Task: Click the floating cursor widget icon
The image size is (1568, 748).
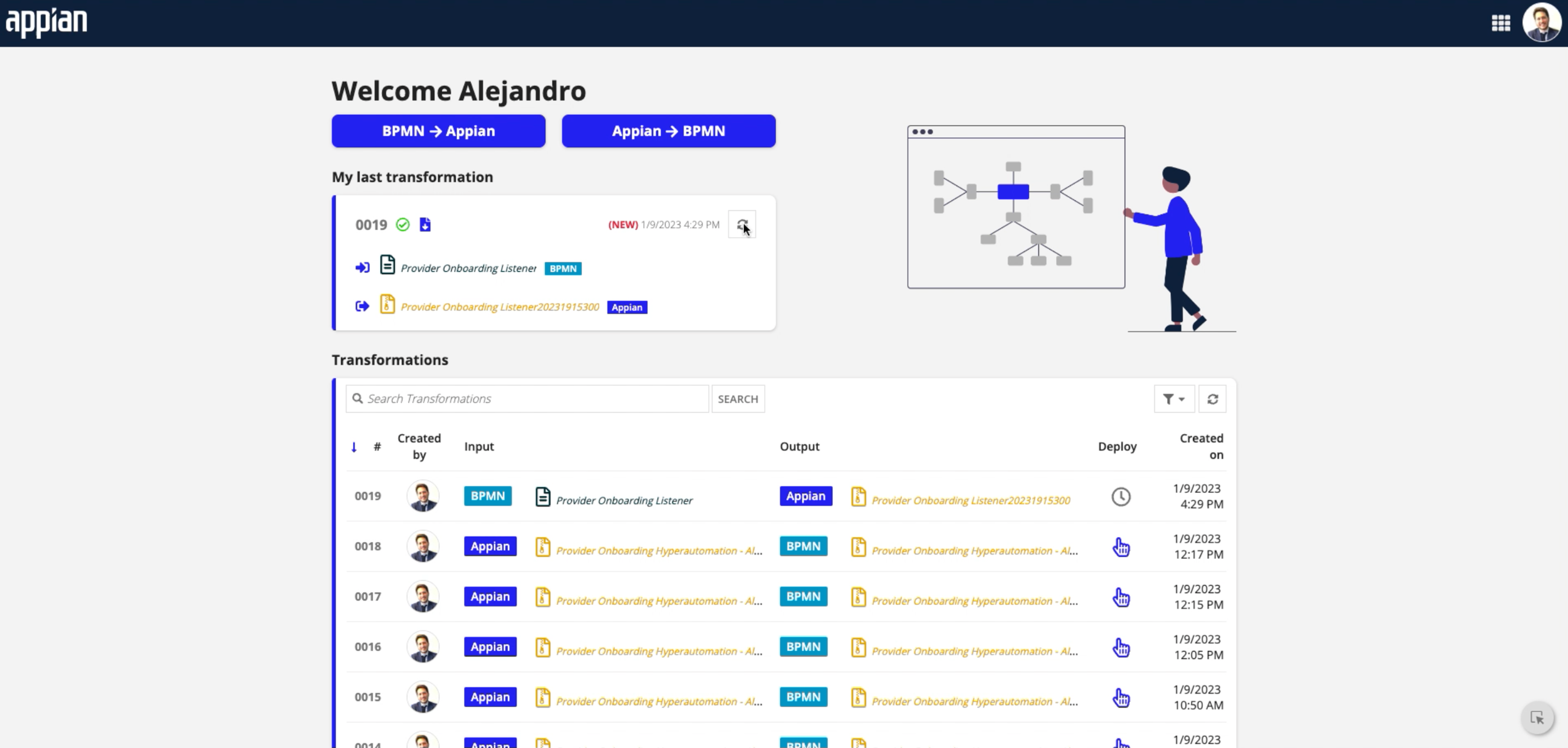Action: coord(1537,718)
